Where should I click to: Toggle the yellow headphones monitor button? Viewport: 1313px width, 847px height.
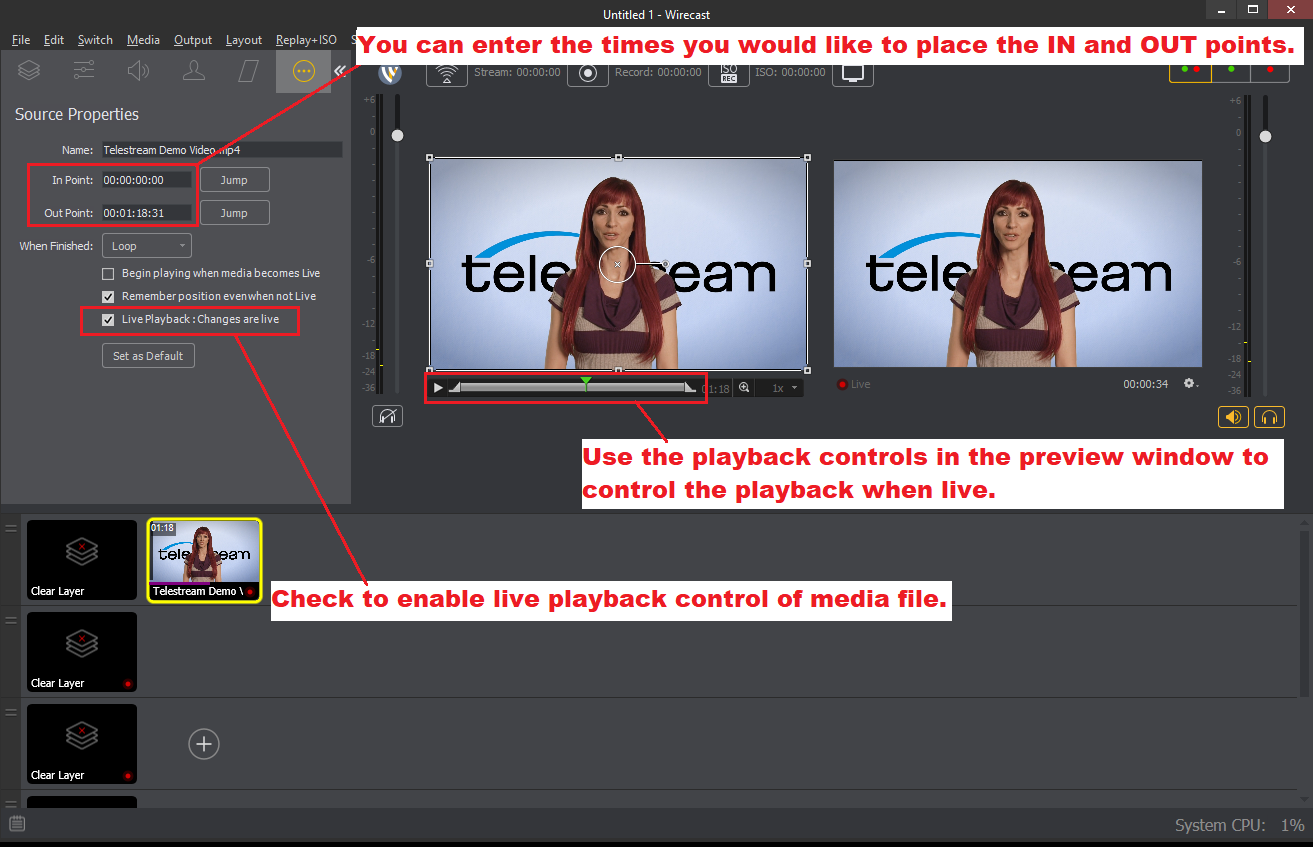[x=1270, y=417]
